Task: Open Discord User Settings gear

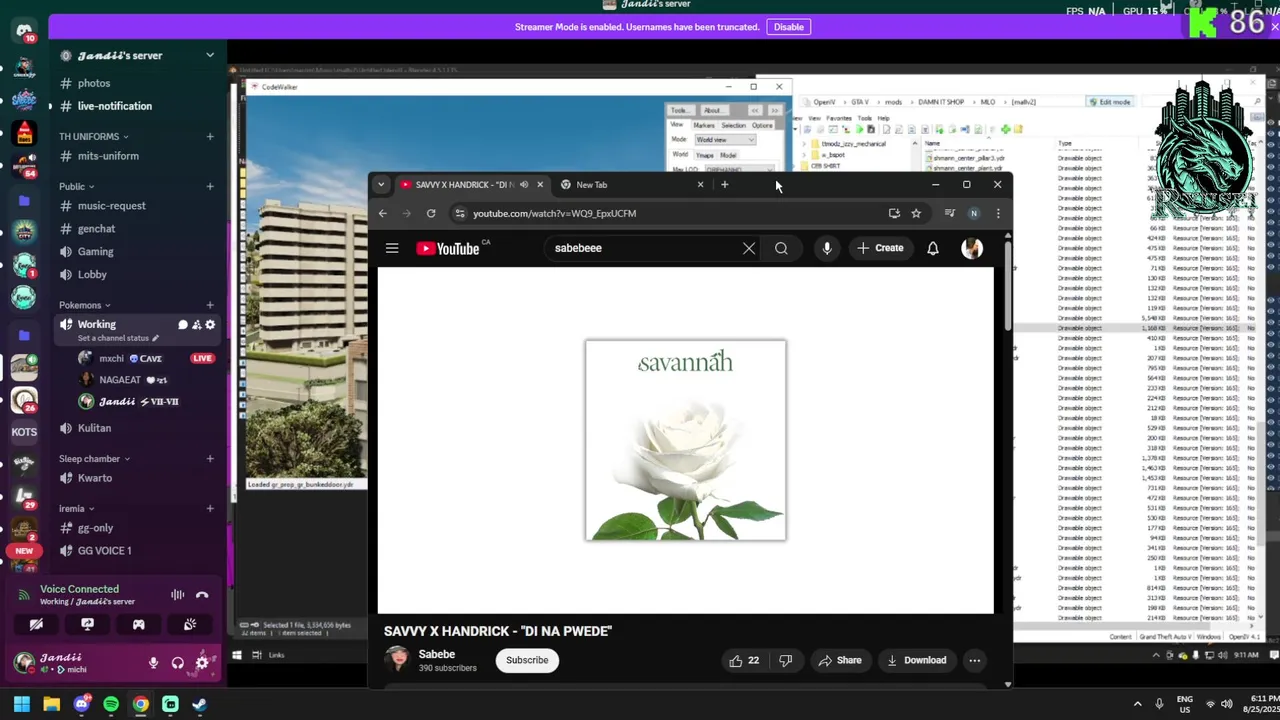Action: click(x=202, y=662)
